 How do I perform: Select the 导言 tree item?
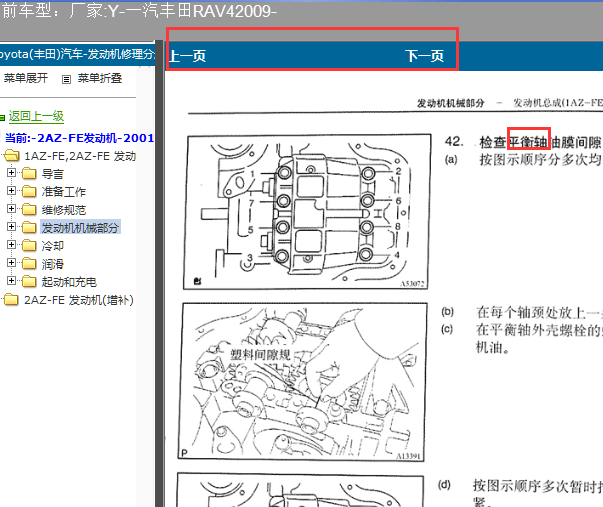point(52,174)
